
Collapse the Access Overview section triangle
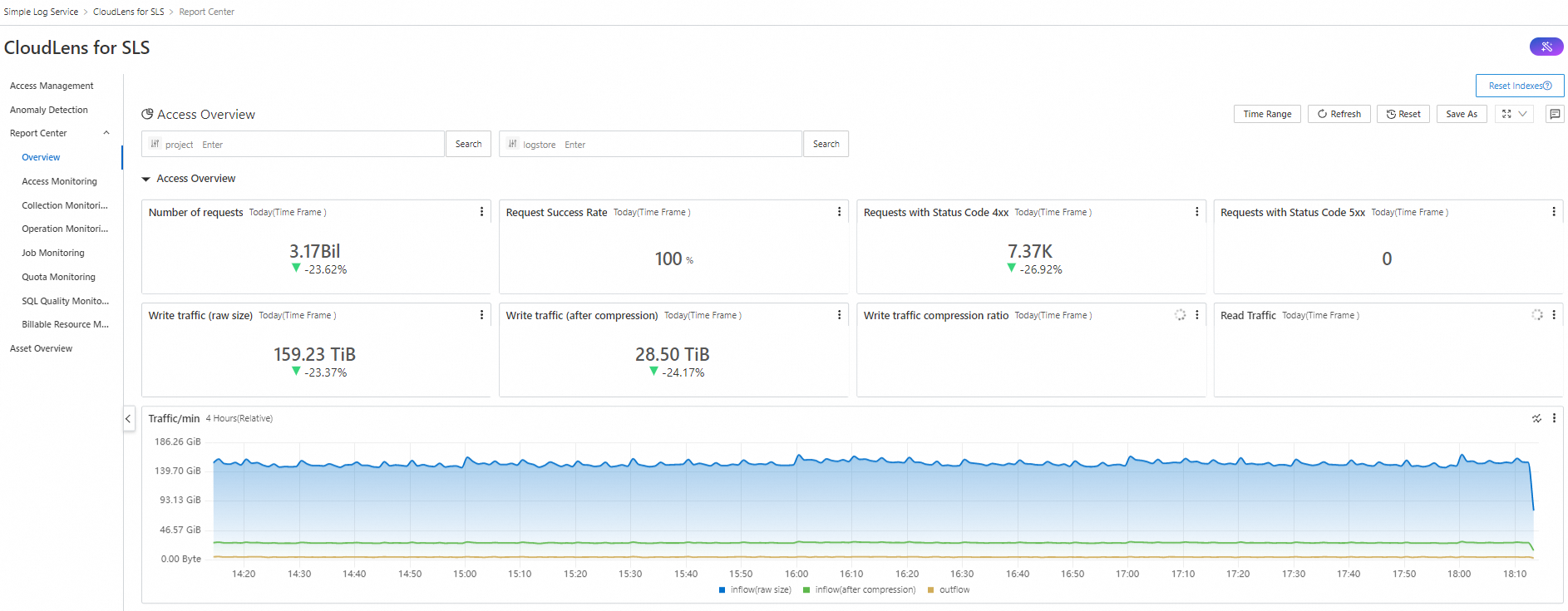point(146,179)
